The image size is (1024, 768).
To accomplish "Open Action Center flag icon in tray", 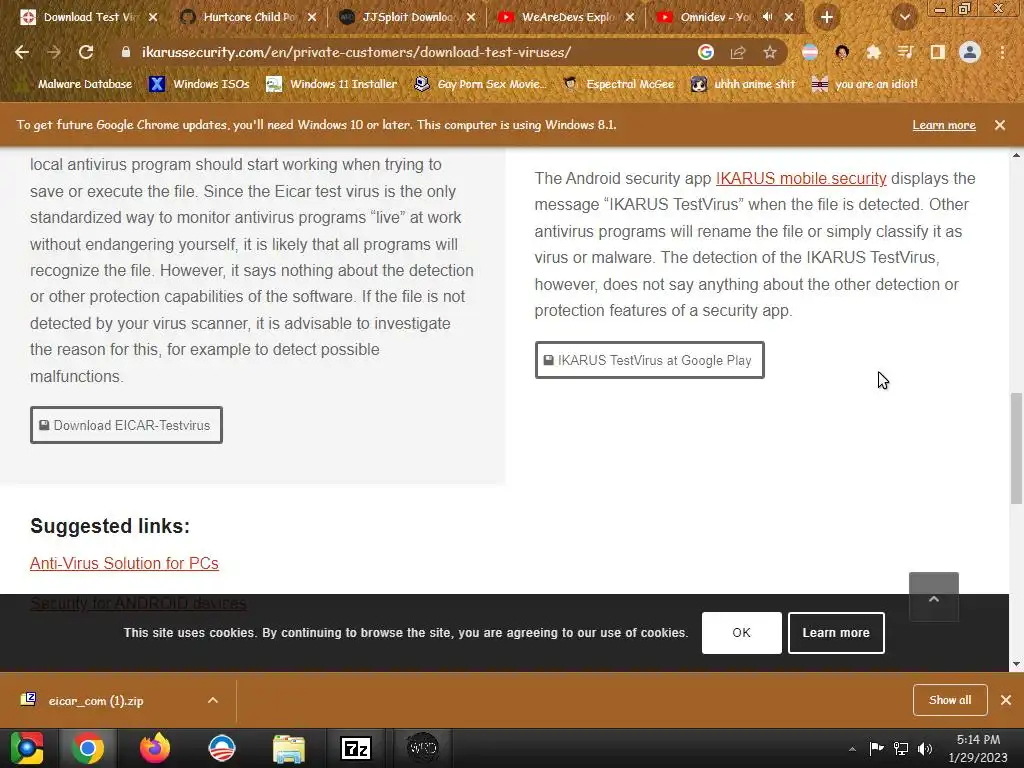I will click(x=876, y=748).
